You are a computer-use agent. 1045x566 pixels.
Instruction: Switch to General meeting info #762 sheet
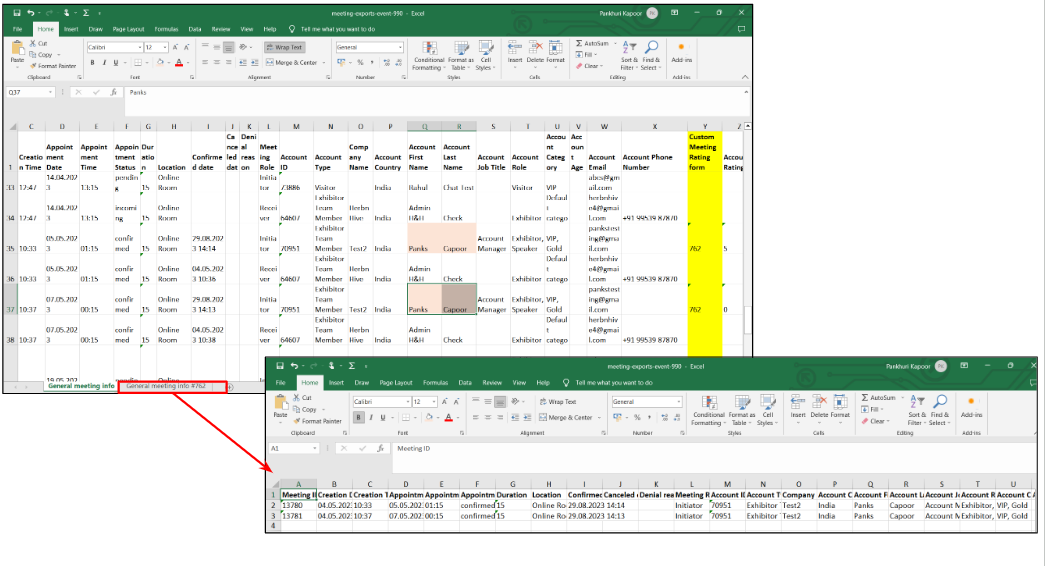[x=167, y=386]
